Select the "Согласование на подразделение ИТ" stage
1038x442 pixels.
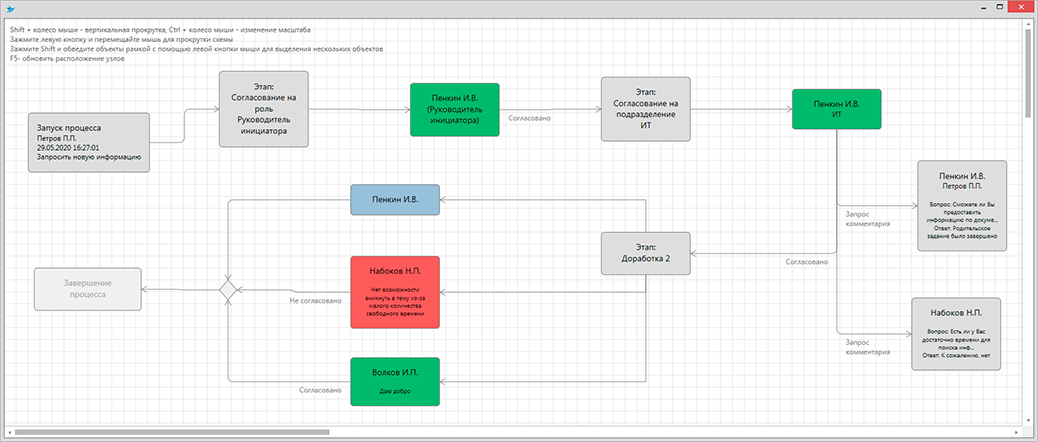point(645,109)
